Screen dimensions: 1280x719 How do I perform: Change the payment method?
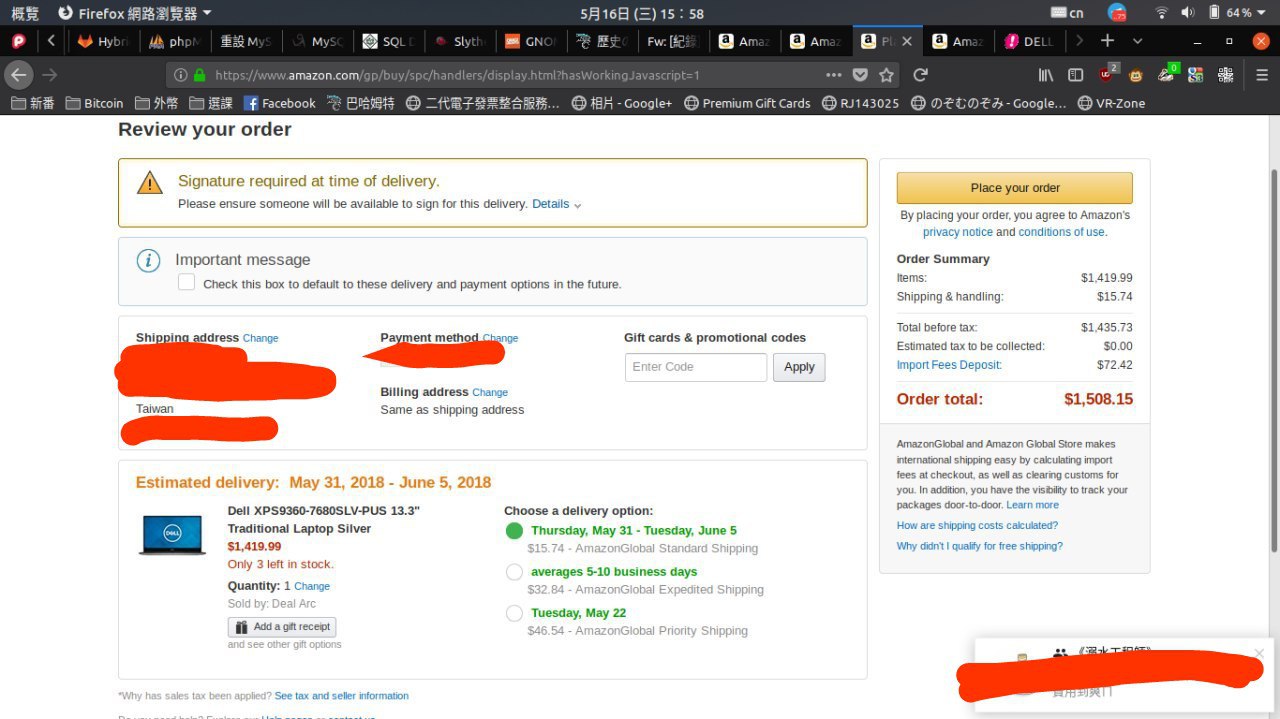coord(500,338)
